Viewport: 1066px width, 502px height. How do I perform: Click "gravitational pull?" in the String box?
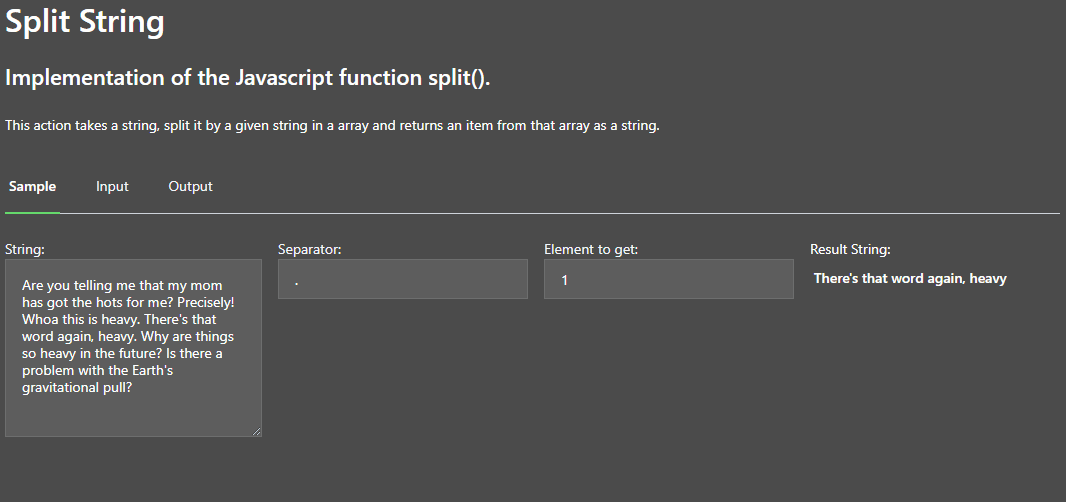(x=77, y=388)
